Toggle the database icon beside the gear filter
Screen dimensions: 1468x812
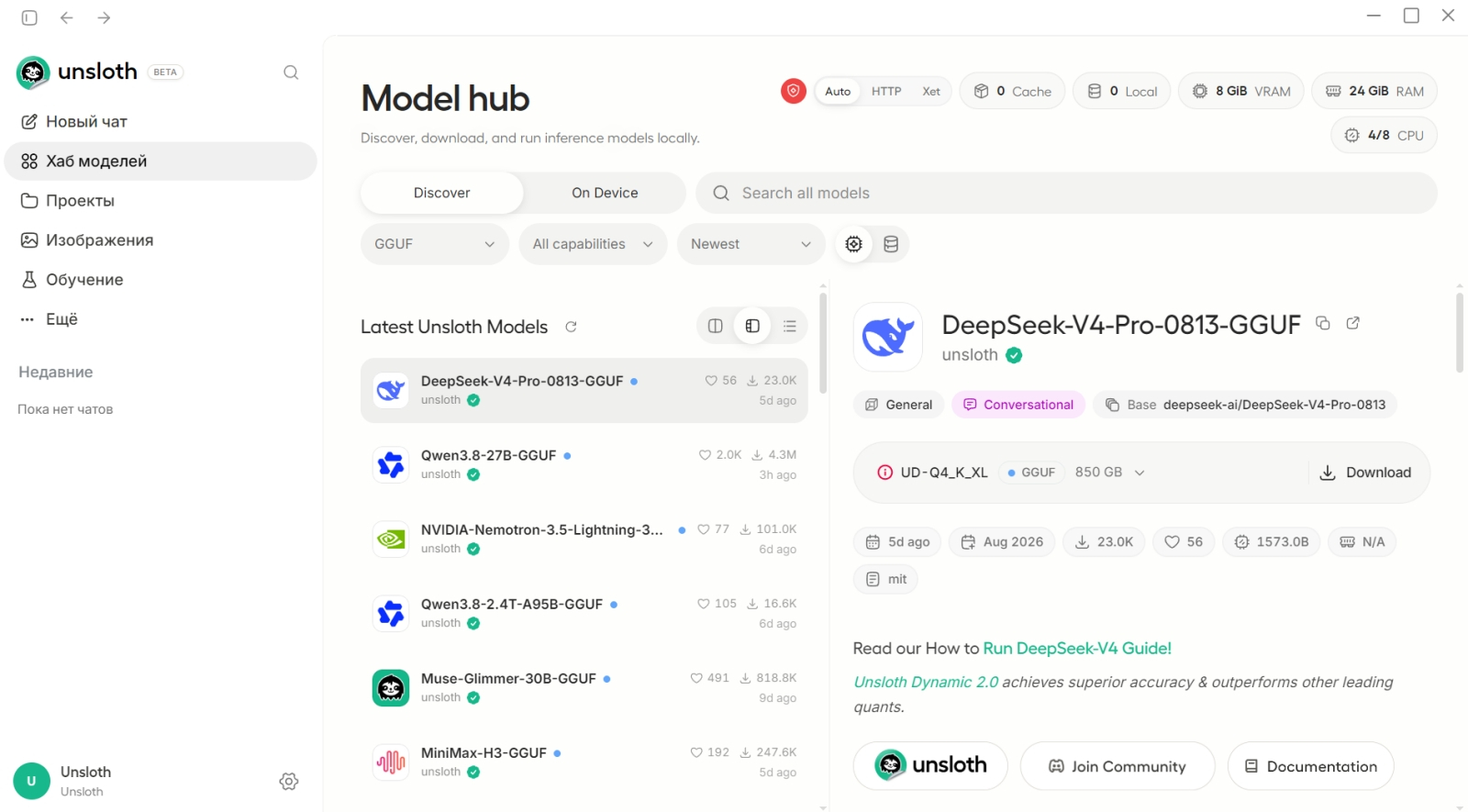click(x=891, y=244)
